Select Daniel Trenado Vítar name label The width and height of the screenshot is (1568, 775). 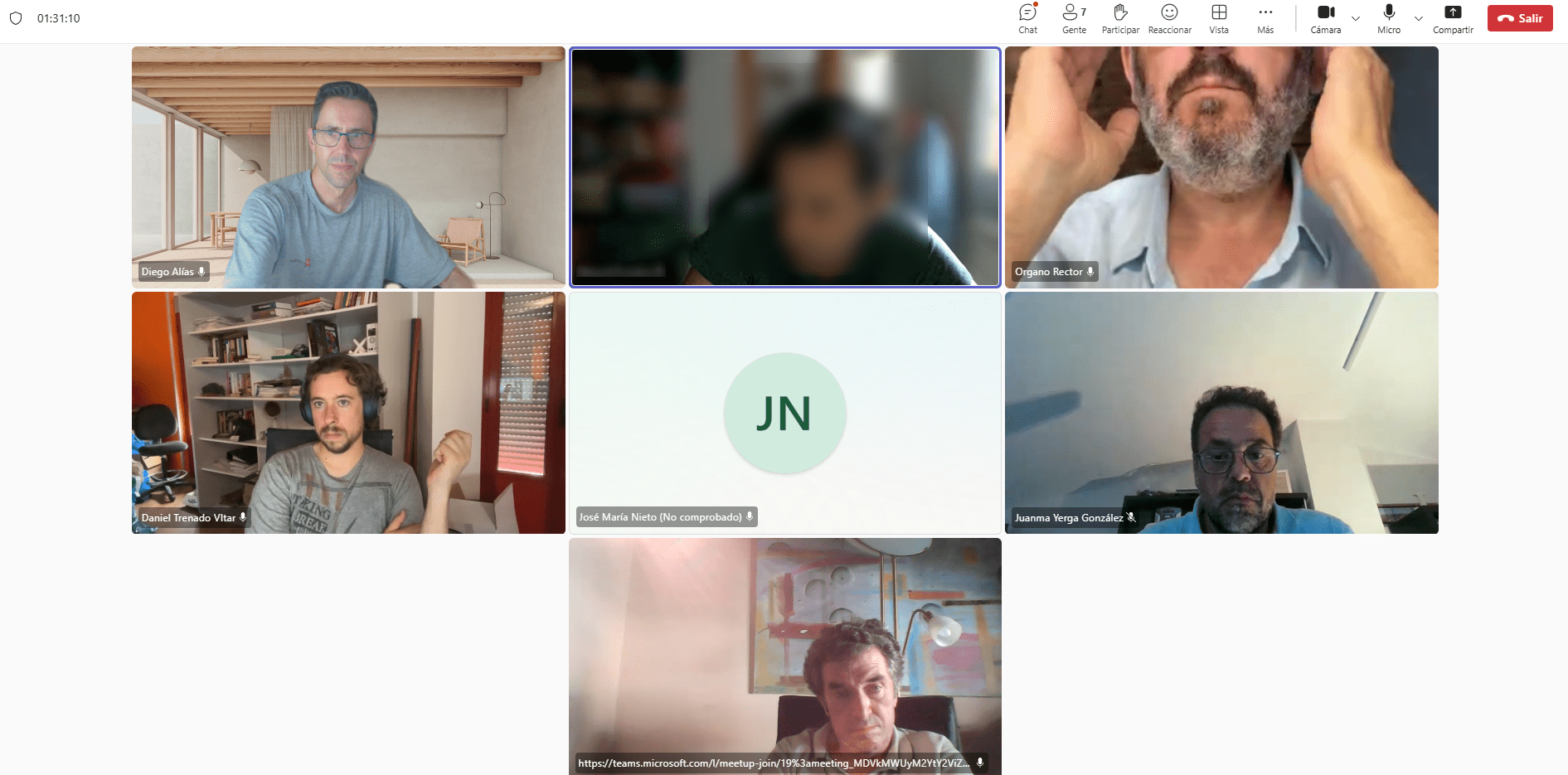(x=188, y=517)
